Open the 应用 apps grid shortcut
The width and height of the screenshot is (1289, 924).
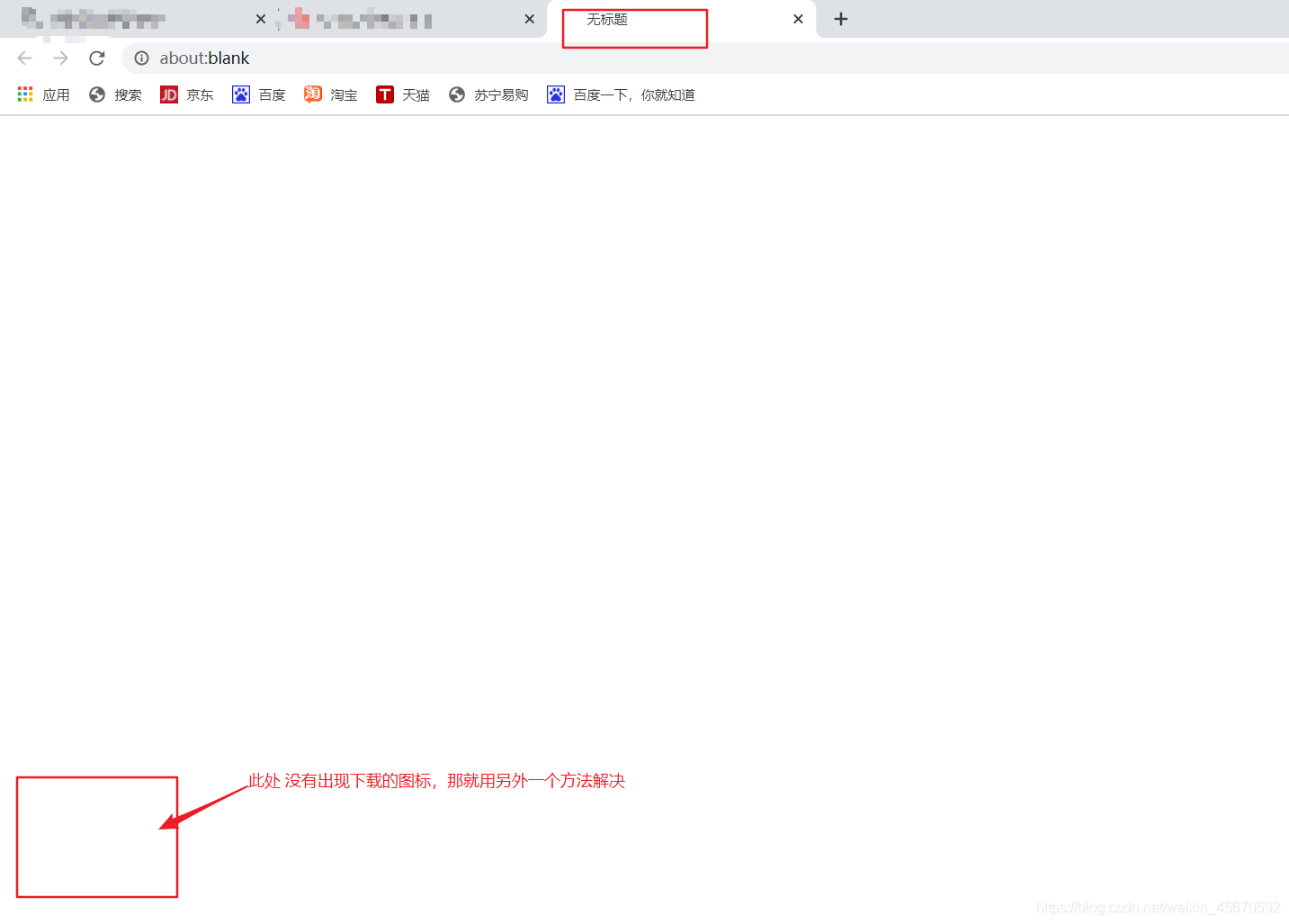coord(43,94)
